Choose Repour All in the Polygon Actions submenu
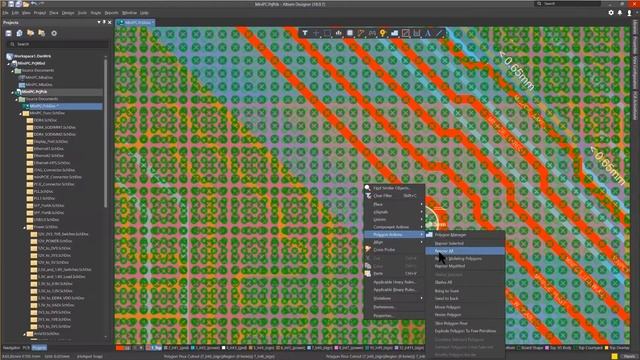 pyautogui.click(x=465, y=251)
